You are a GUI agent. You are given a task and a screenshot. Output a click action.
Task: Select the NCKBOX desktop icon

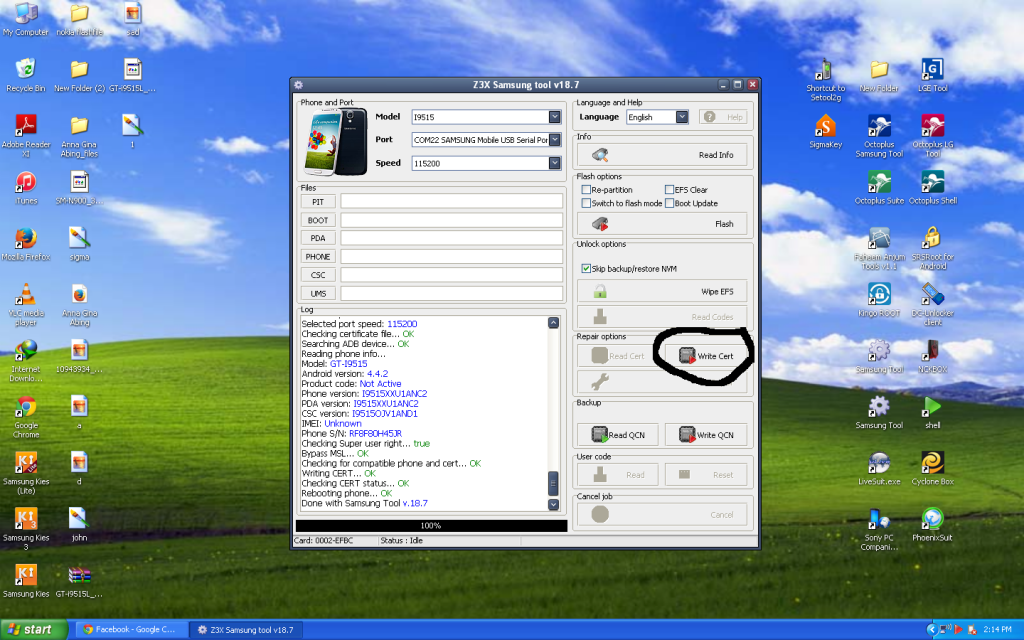pyautogui.click(x=933, y=356)
